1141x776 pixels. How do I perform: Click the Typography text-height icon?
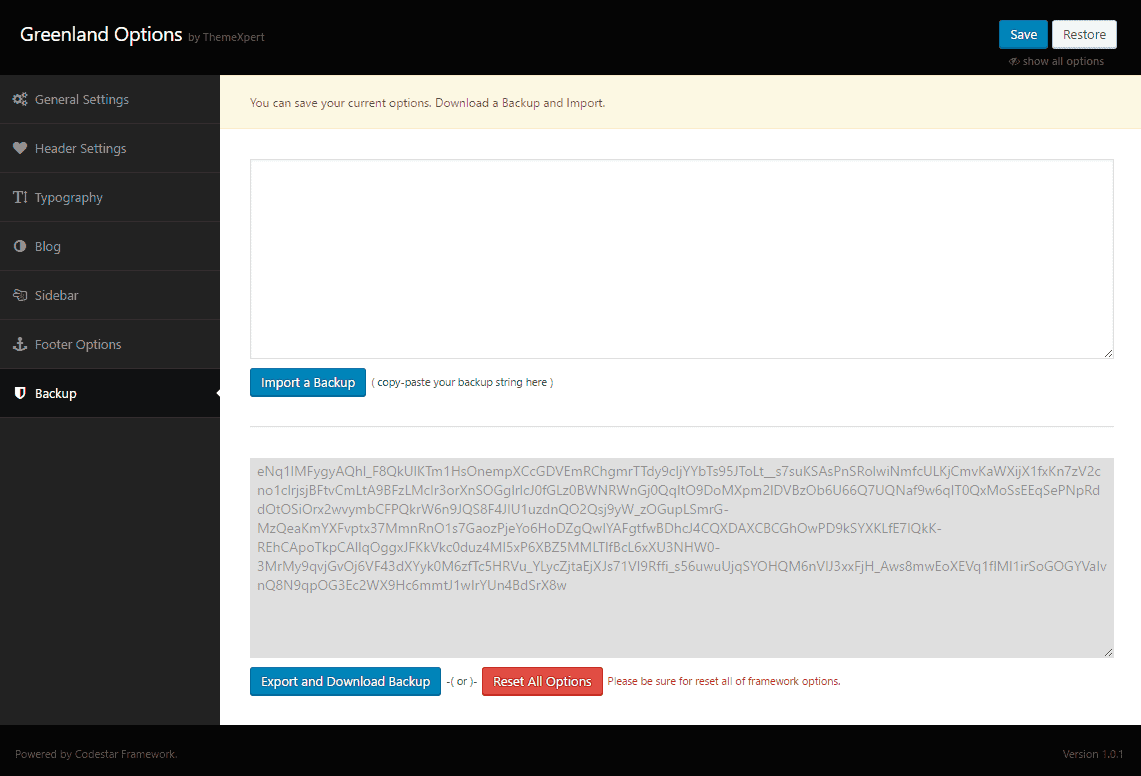pos(20,198)
